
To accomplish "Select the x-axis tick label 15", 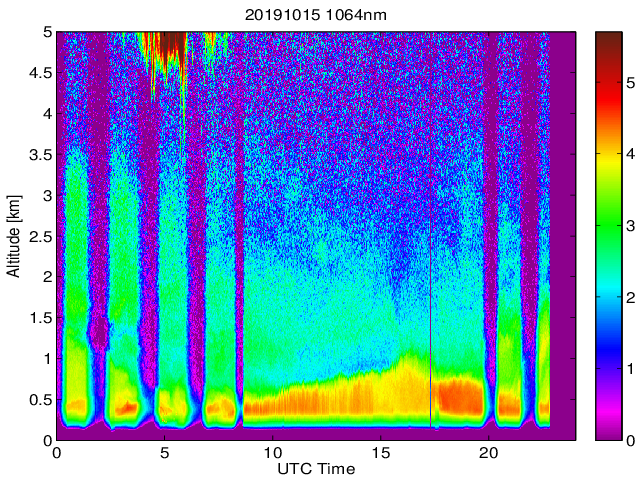I will pos(380,453).
